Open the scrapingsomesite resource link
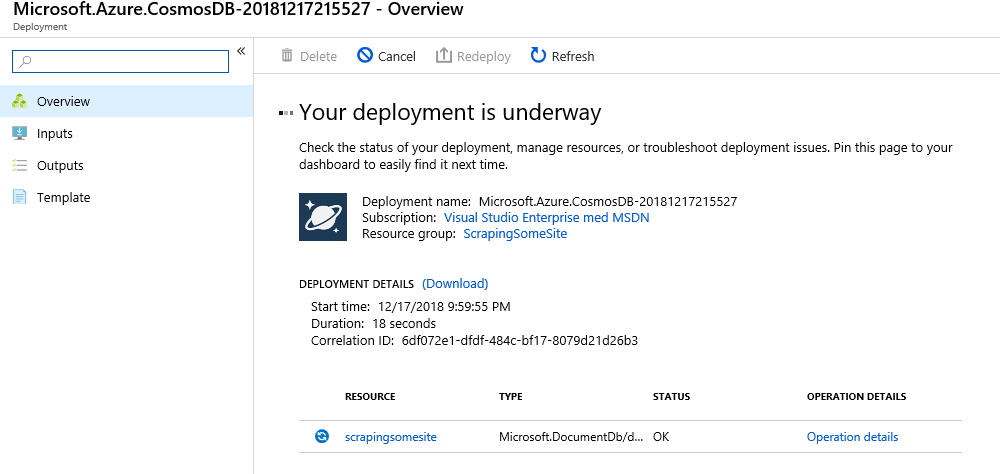 [391, 437]
